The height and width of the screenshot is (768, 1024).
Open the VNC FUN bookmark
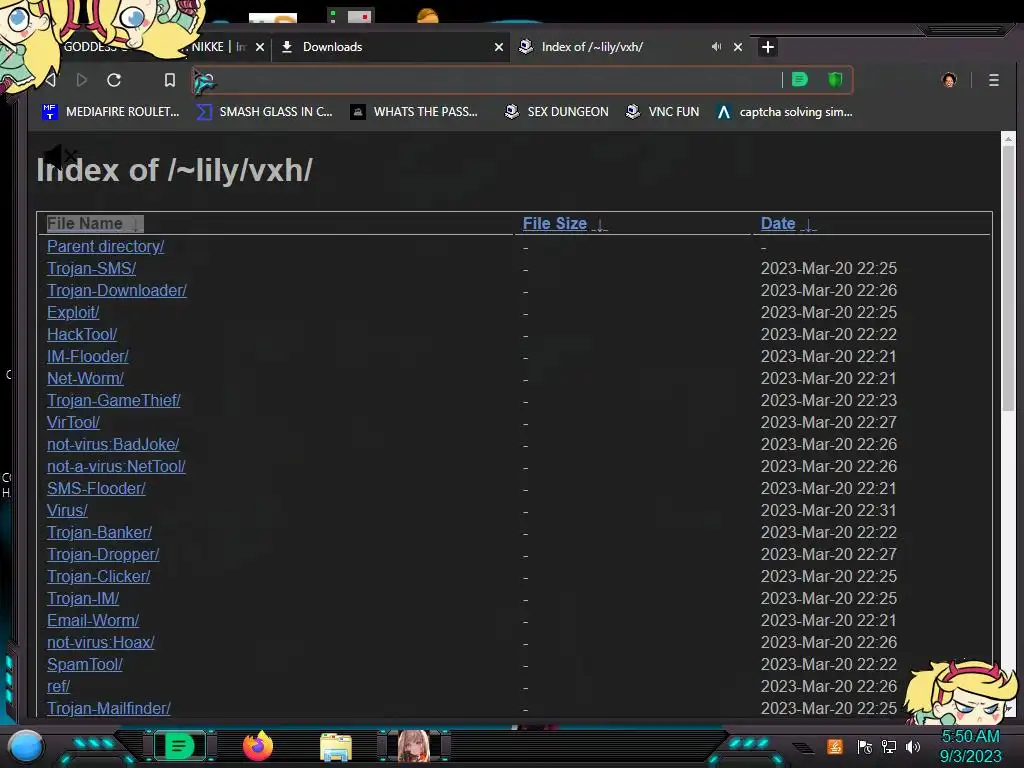click(662, 112)
